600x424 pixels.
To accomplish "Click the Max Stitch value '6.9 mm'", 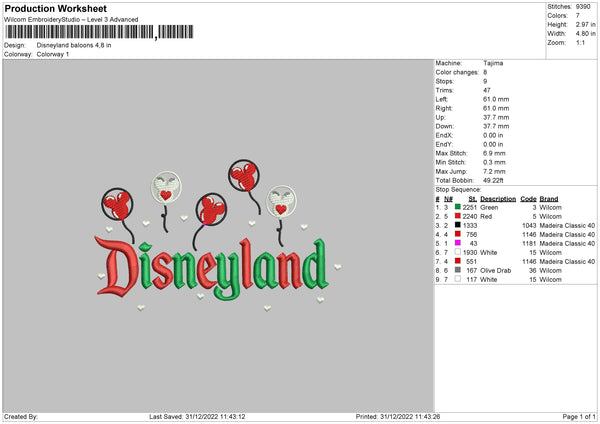I will (494, 153).
